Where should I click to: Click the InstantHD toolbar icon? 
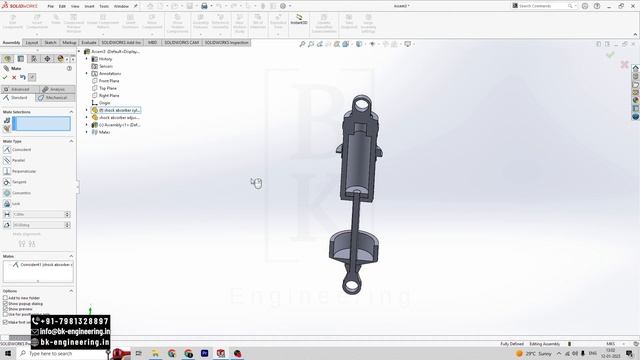click(x=299, y=19)
